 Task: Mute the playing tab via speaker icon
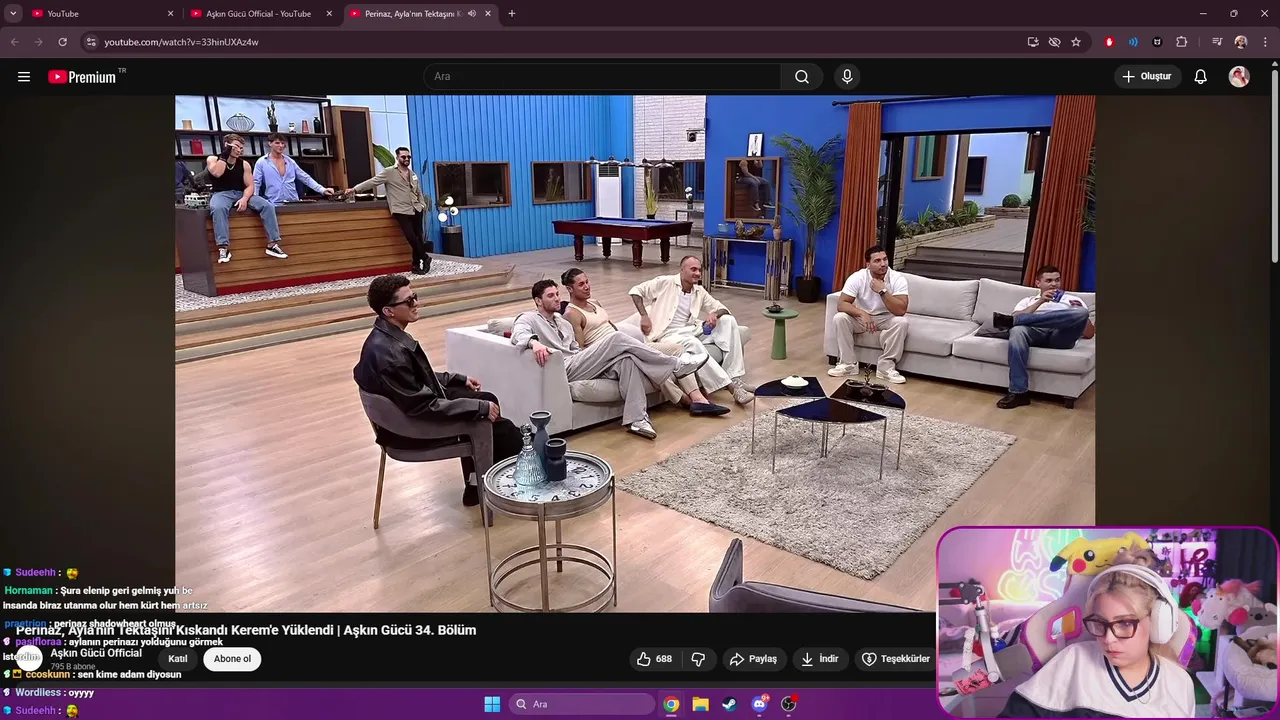(x=471, y=14)
